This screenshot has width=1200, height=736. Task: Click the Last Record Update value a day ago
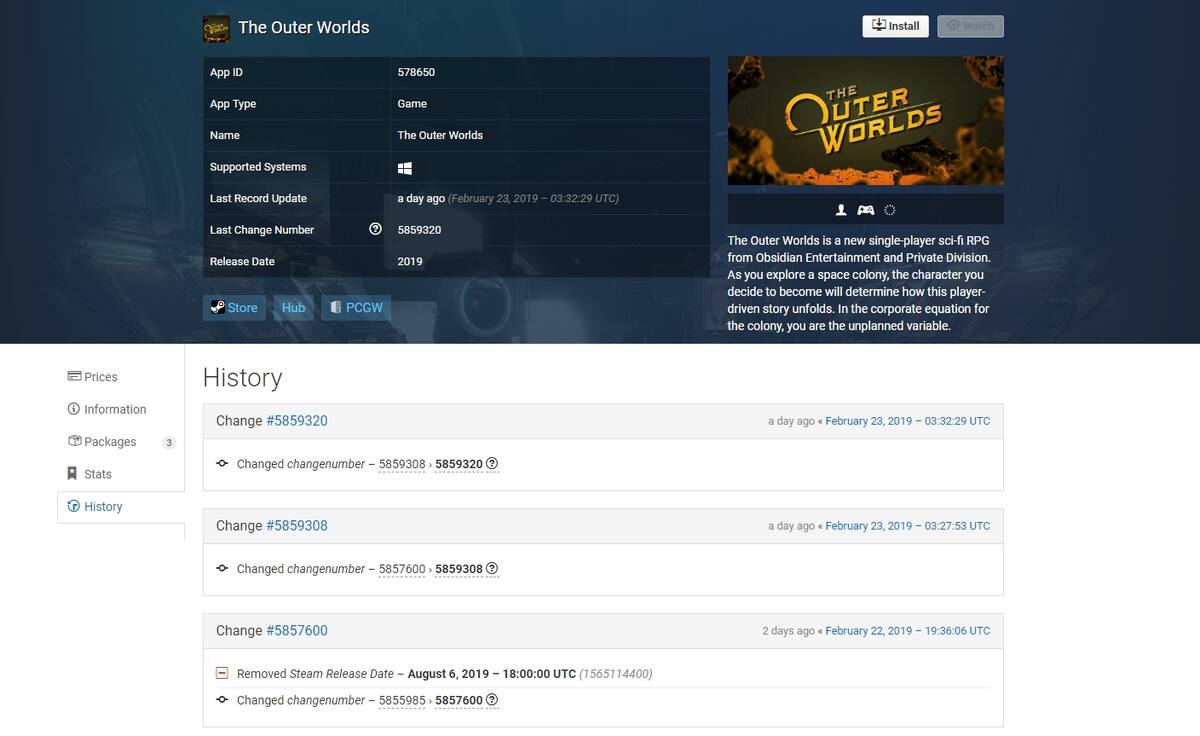421,198
